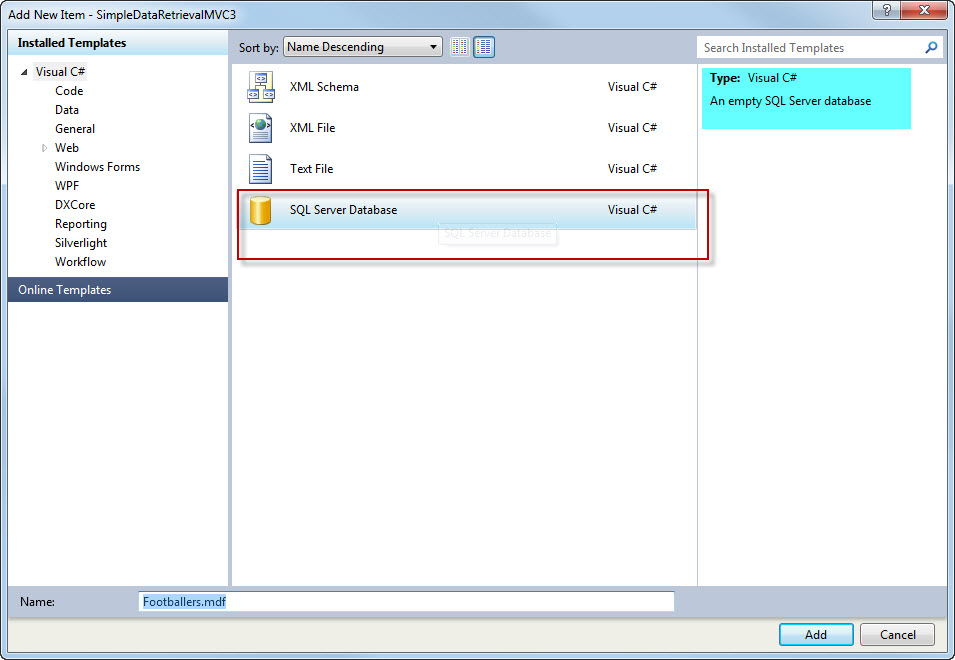Image resolution: width=955 pixels, height=660 pixels.
Task: Click the search magnifier icon
Action: [931, 47]
